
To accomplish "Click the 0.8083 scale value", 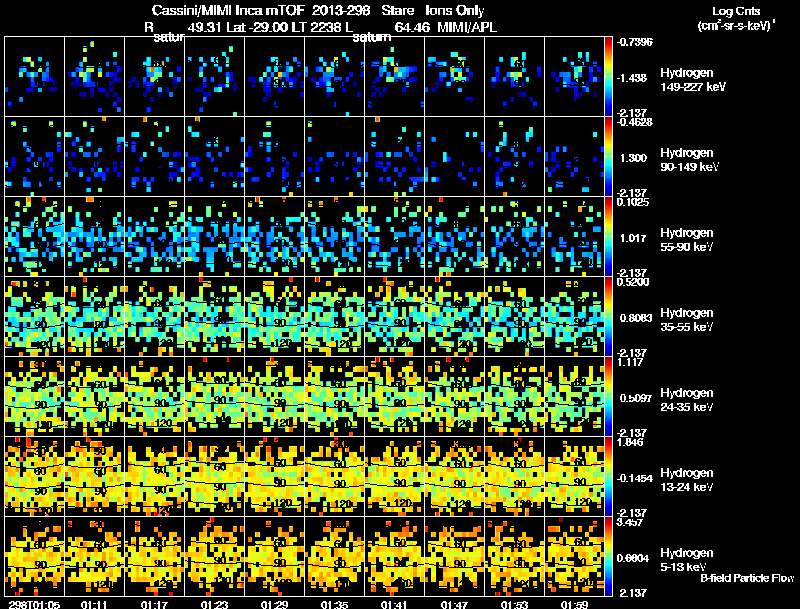I will pos(636,318).
